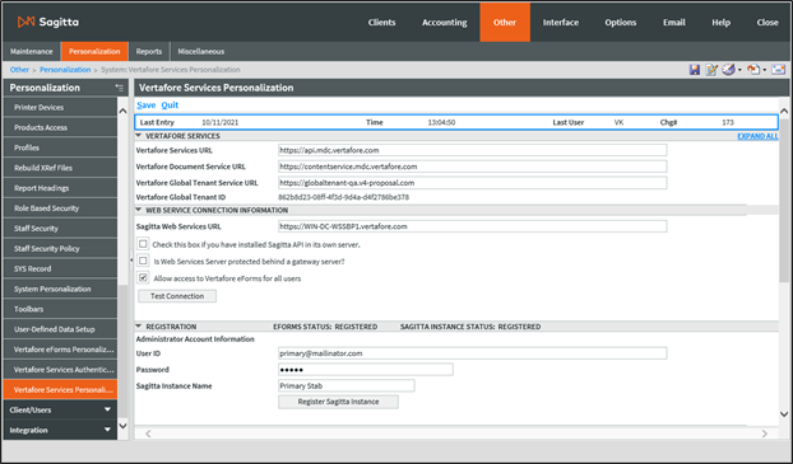Open the Accounting menu
This screenshot has width=793, height=464.
tap(444, 22)
